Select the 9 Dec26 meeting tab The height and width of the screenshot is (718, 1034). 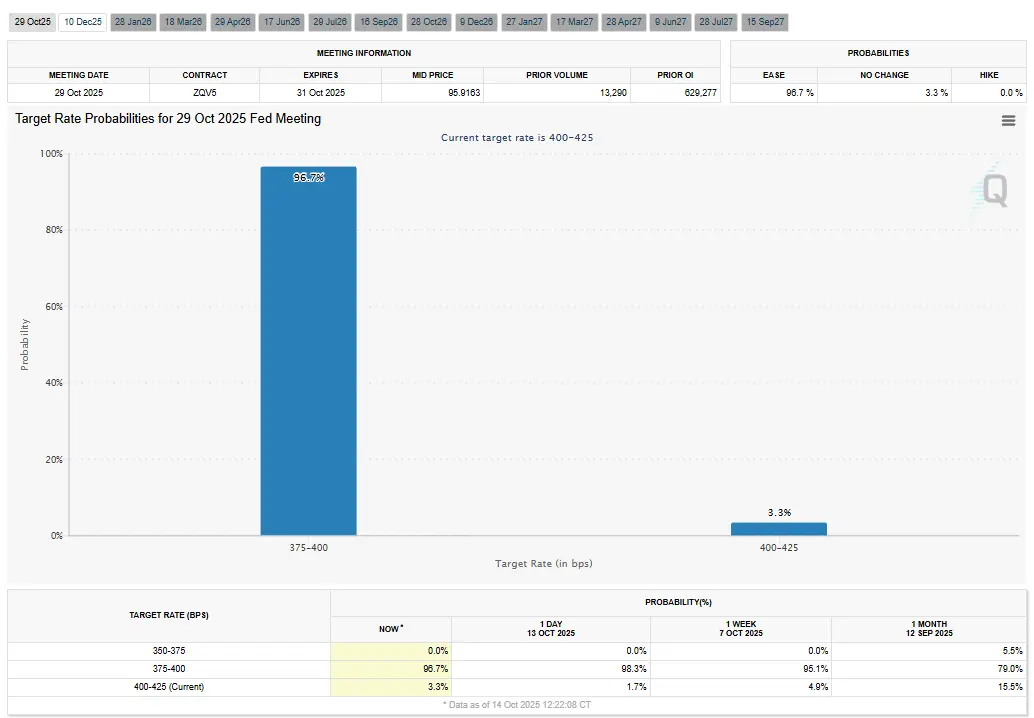[x=476, y=22]
